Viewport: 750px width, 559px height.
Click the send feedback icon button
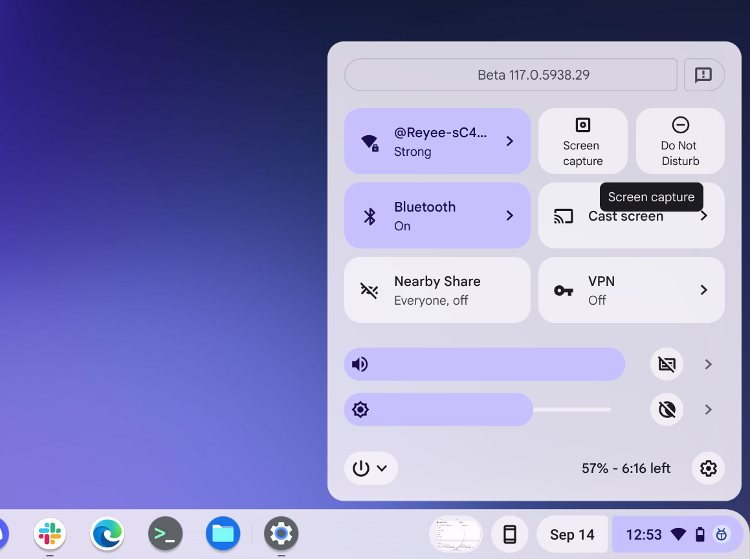[x=704, y=75]
